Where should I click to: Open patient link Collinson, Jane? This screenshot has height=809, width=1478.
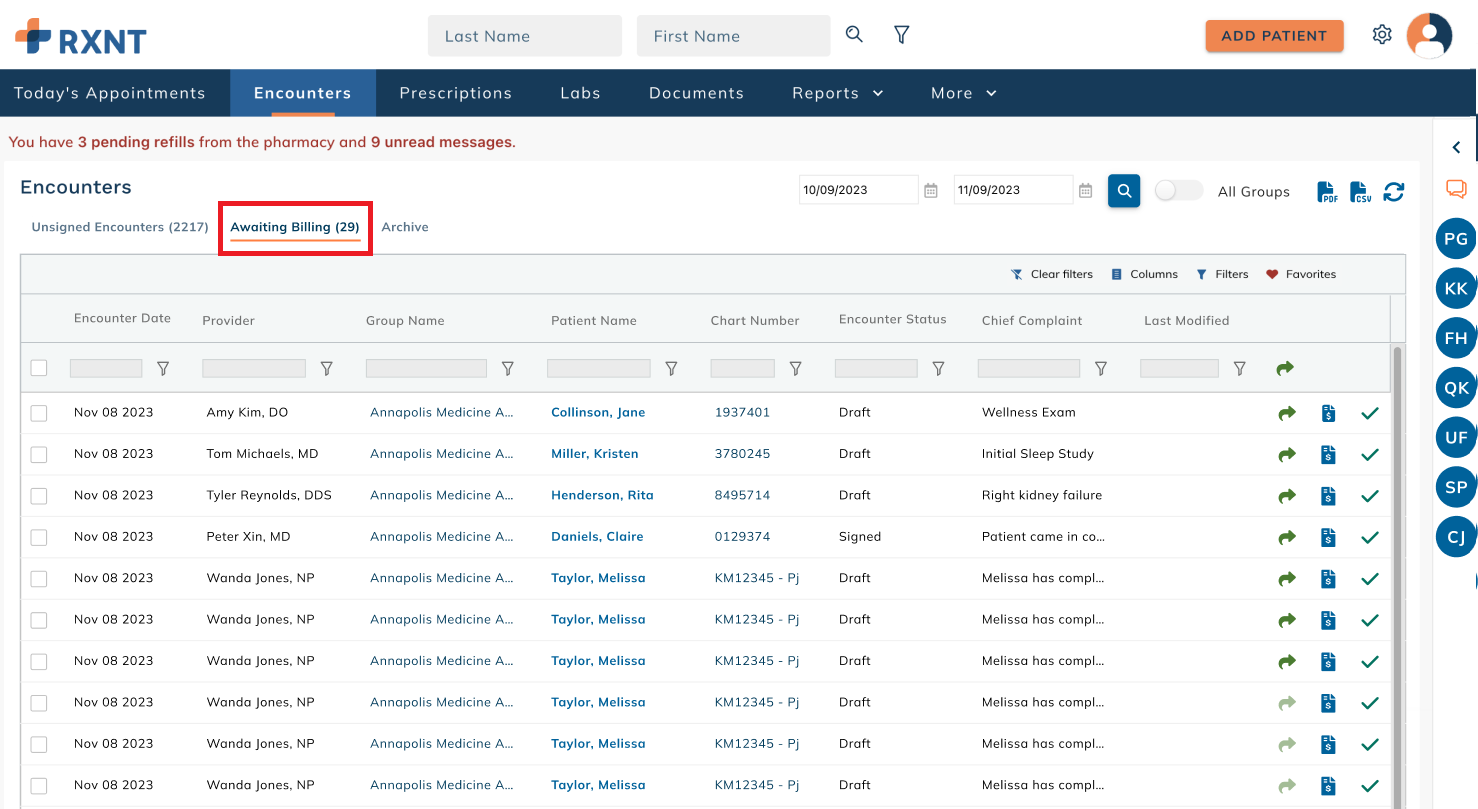pyautogui.click(x=598, y=412)
